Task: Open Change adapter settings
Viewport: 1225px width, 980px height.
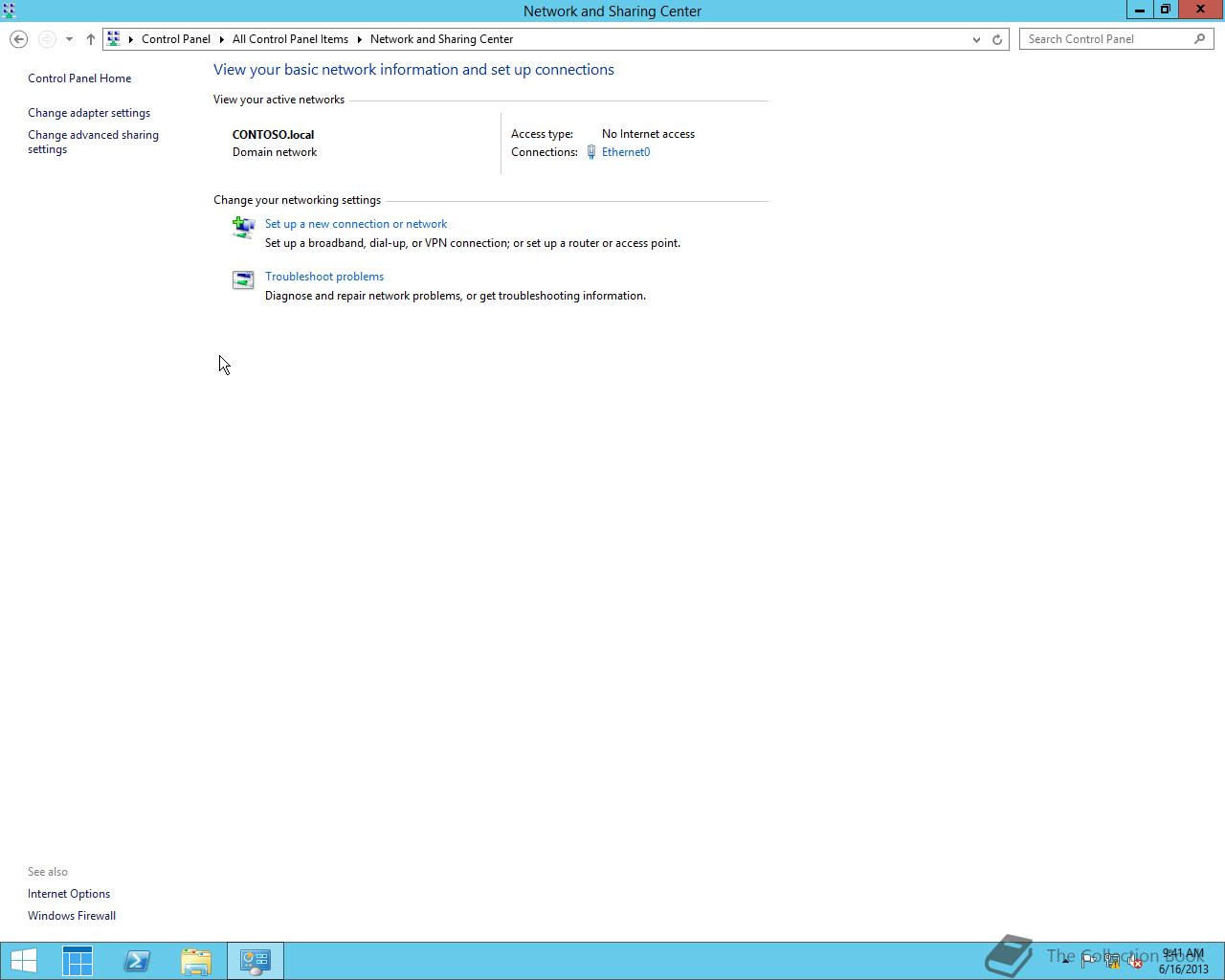Action: 89,113
